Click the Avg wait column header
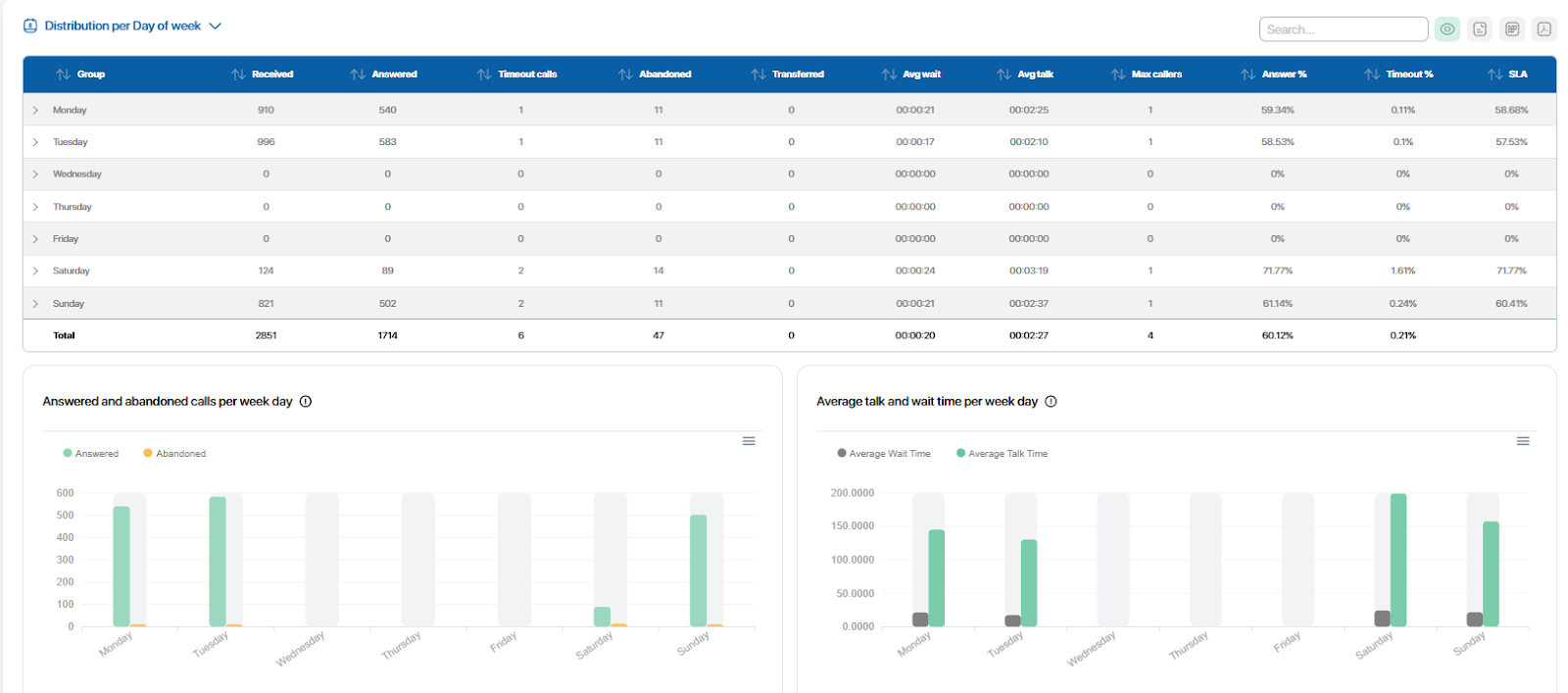This screenshot has height=693, width=1568. [921, 74]
